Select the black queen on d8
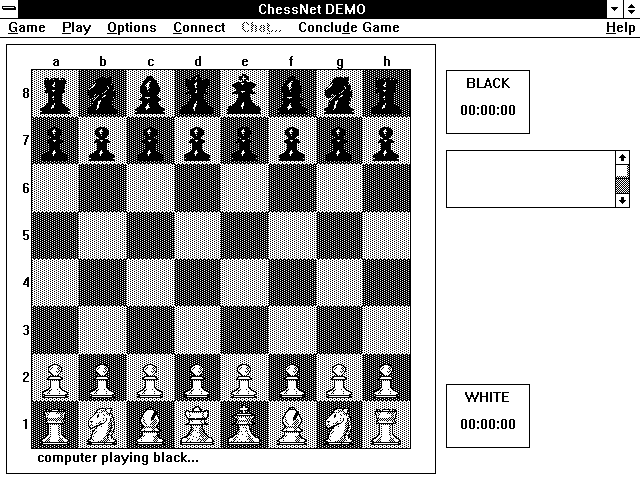 coord(198,94)
